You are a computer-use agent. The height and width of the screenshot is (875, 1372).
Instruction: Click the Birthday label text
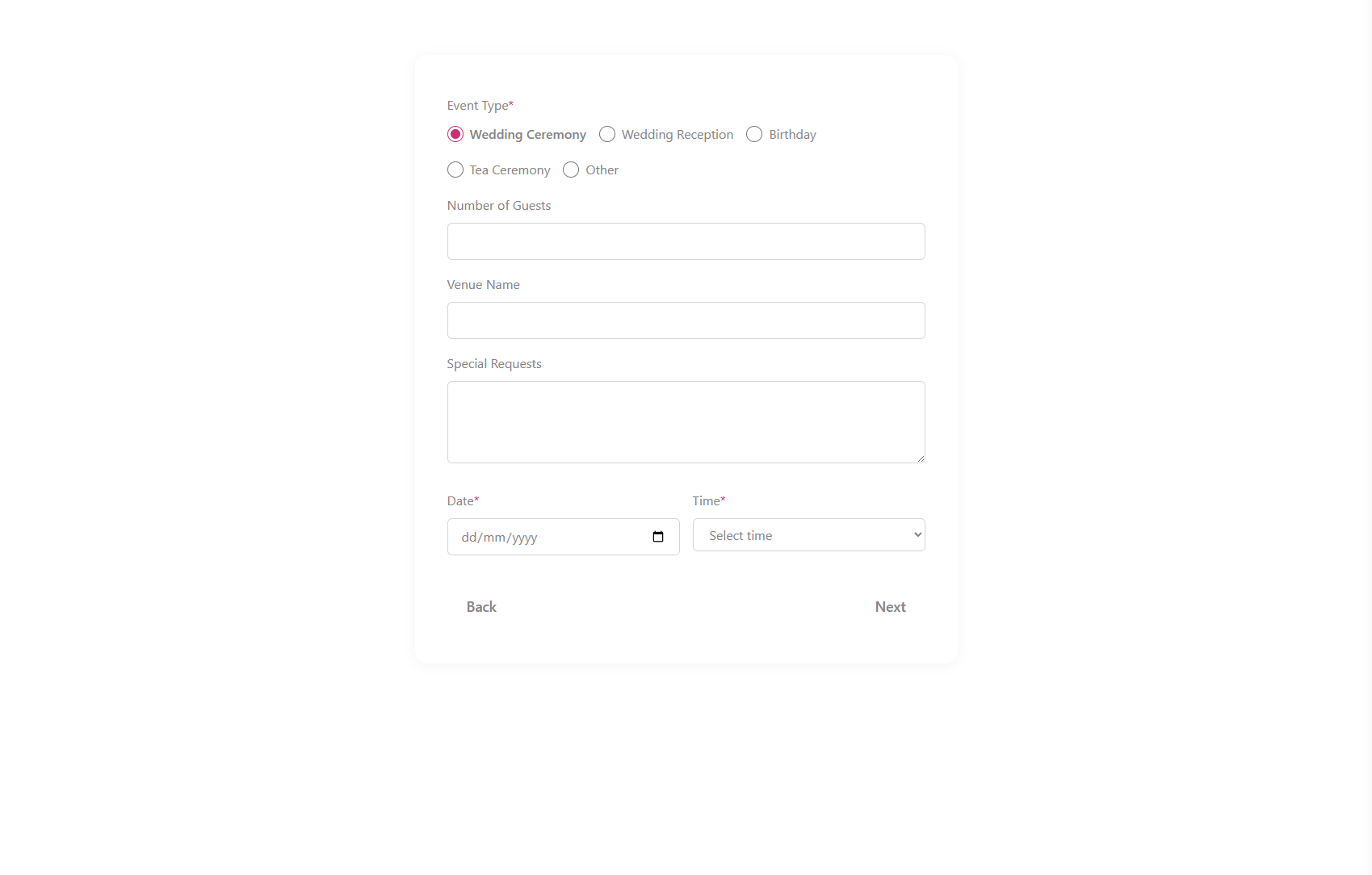(x=792, y=135)
